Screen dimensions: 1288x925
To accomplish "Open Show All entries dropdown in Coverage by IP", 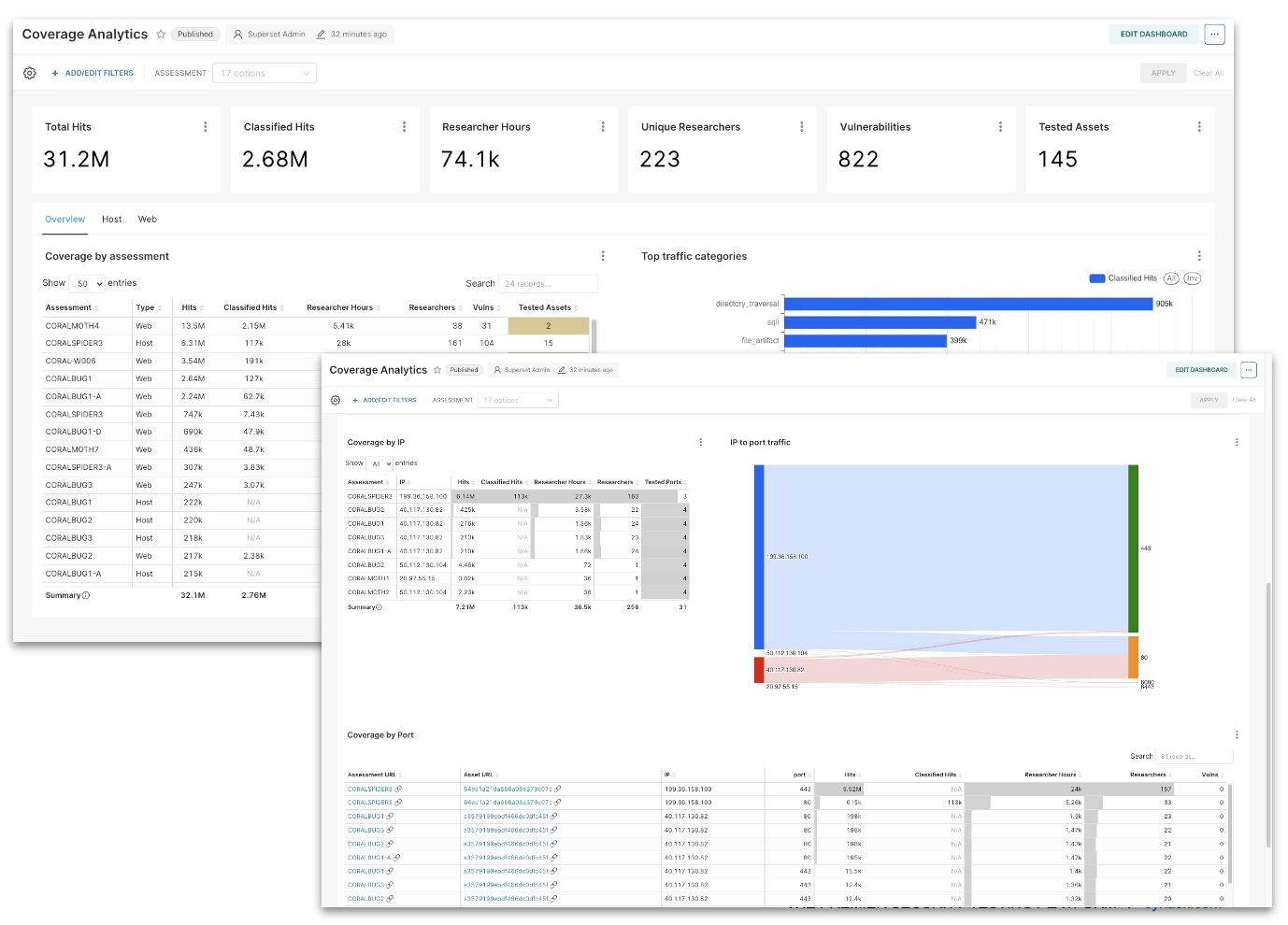I will (379, 463).
